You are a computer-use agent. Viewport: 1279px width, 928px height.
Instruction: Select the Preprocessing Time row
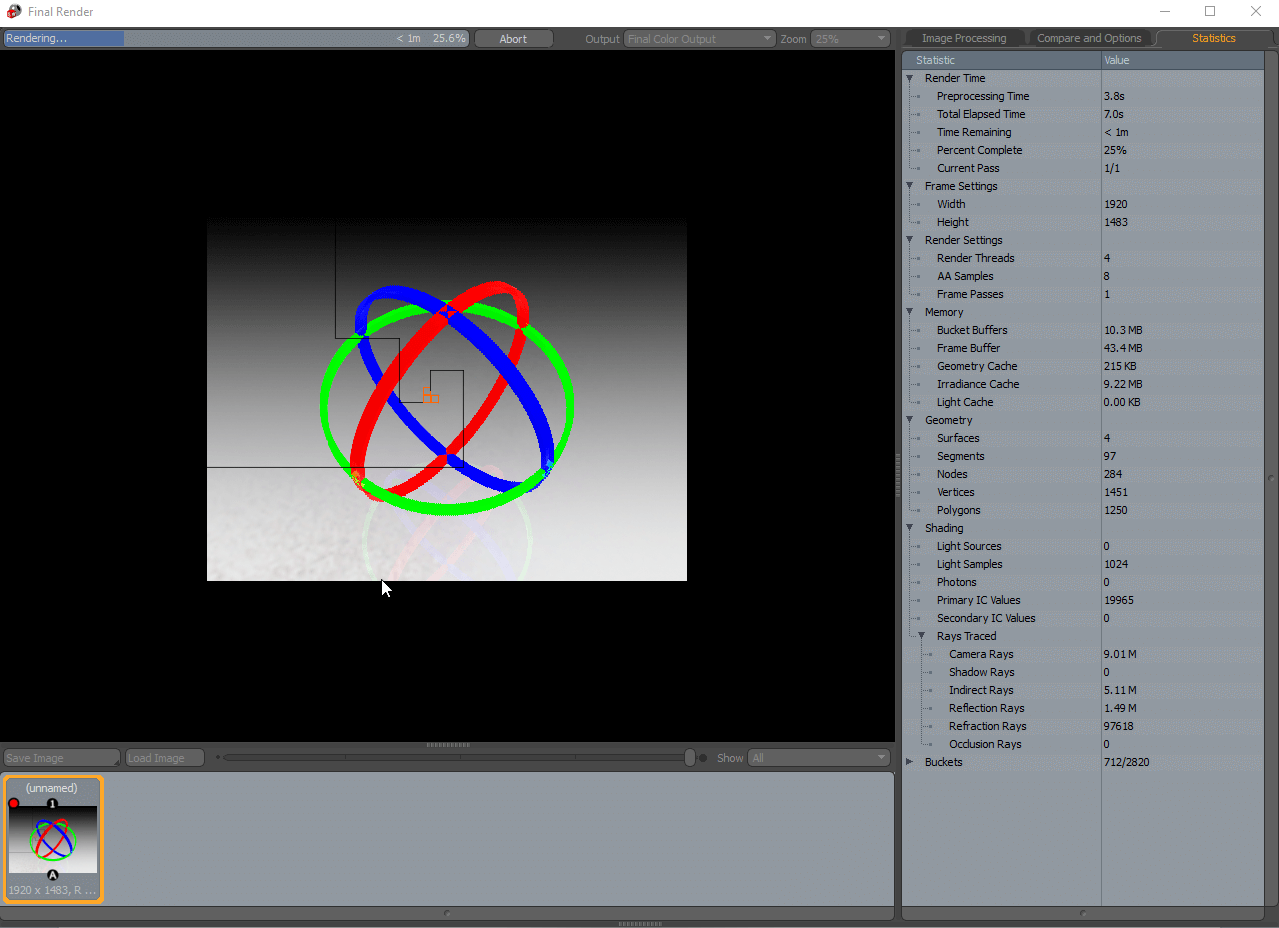(1084, 96)
